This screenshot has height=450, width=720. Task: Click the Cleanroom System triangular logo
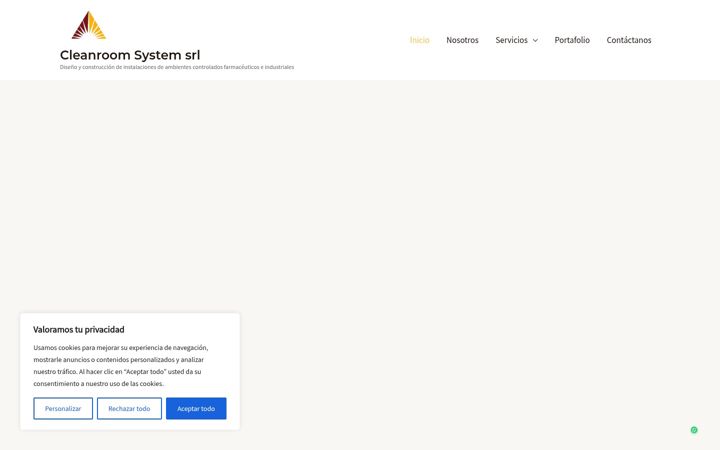tap(89, 26)
